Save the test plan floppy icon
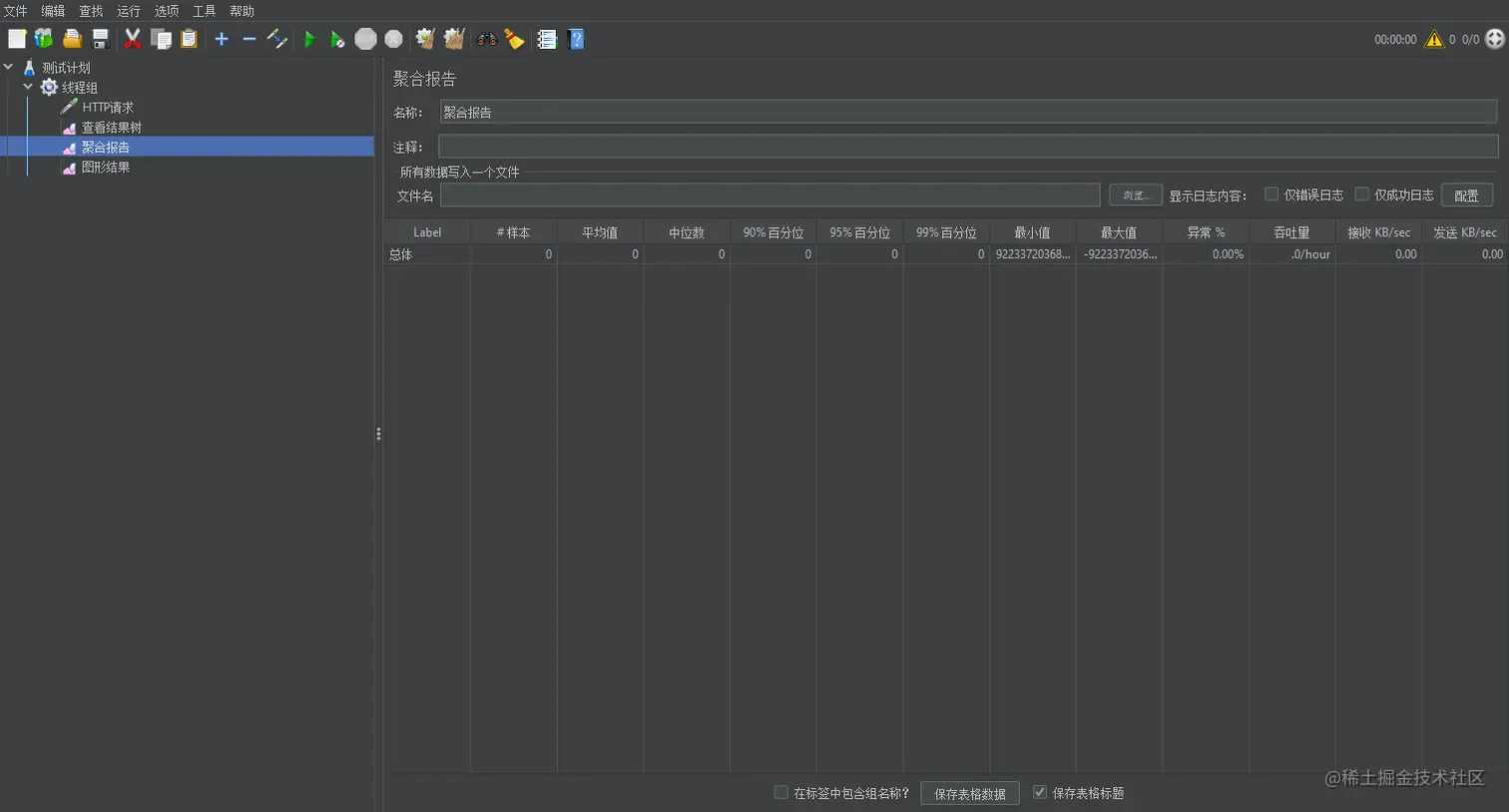Viewport: 1509px width, 812px height. tap(100, 39)
